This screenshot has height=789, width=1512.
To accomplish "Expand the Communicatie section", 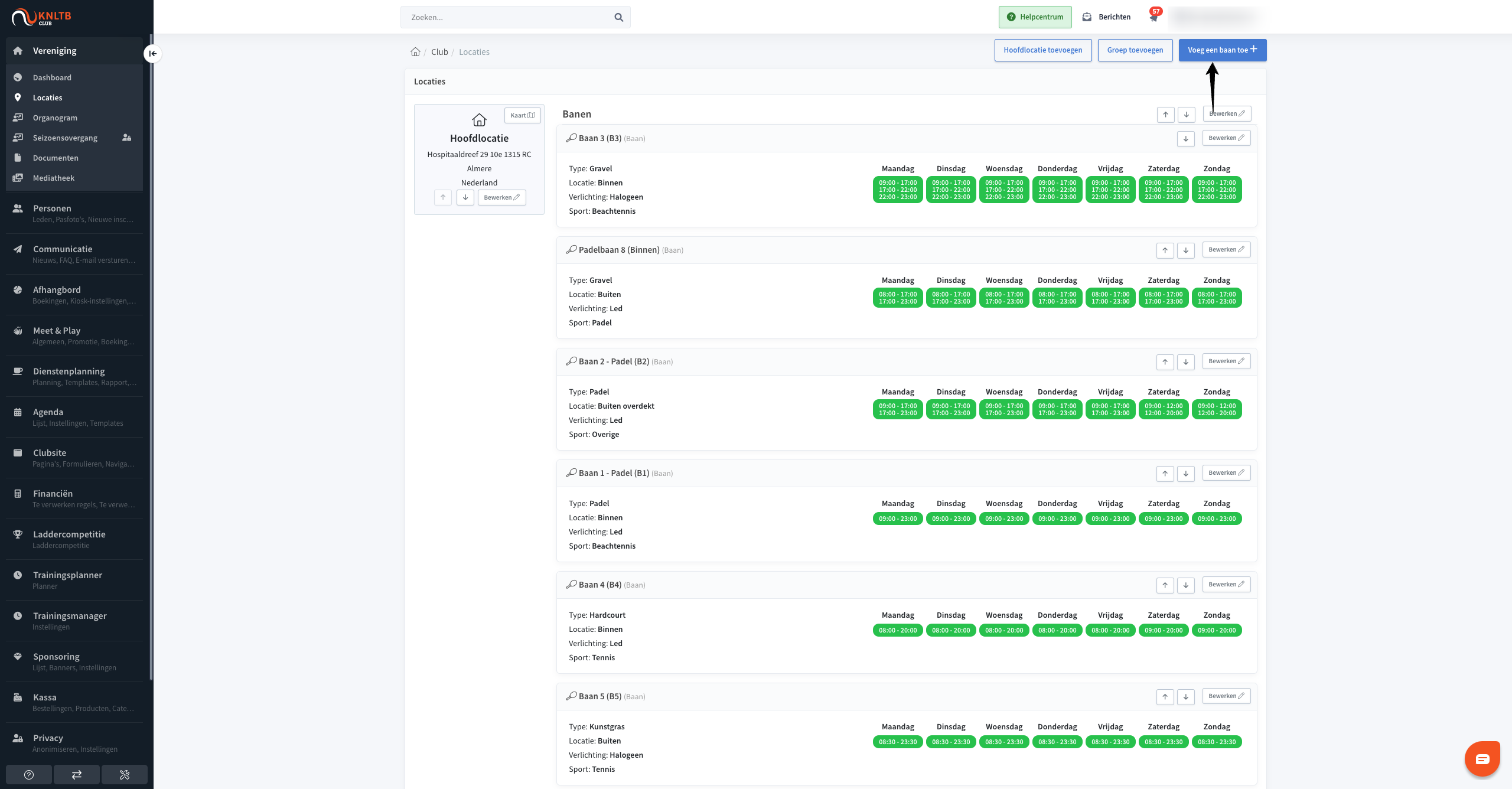I will [74, 254].
